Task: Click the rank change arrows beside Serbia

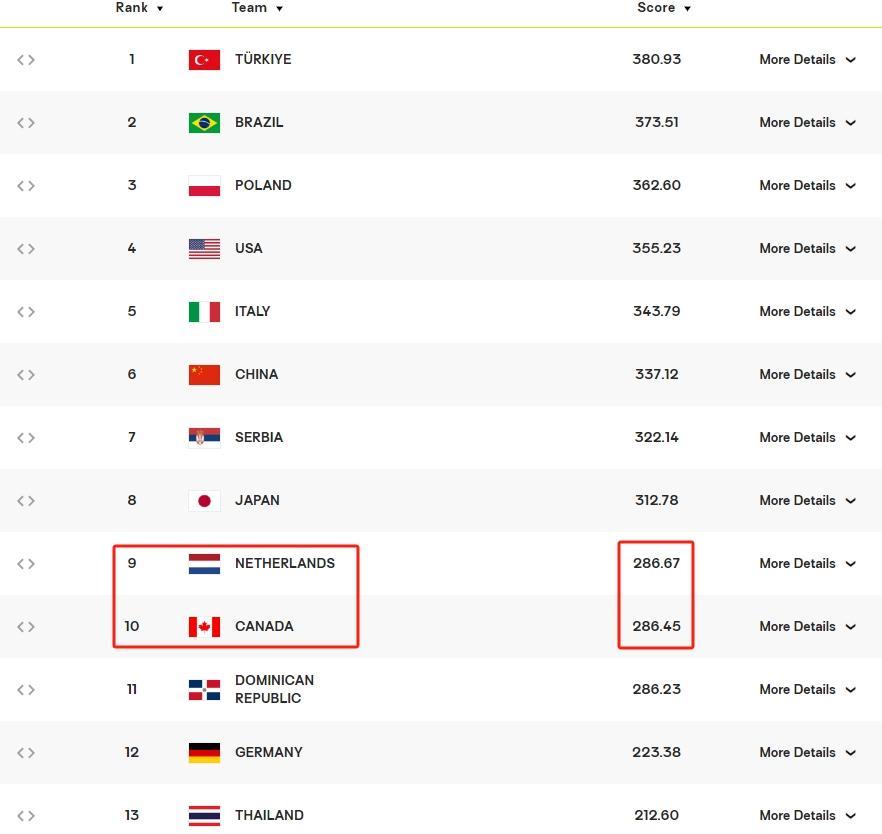Action: 26,438
